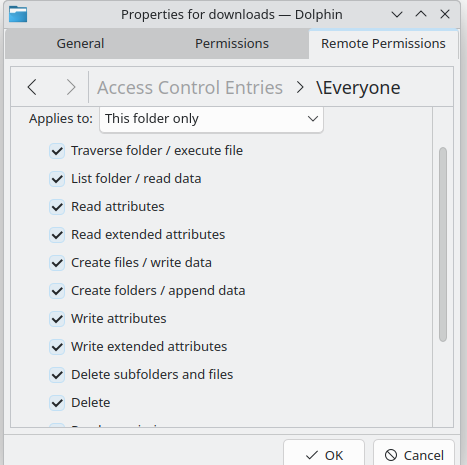Click the Access Control Entries breadcrumb
The width and height of the screenshot is (467, 465).
coord(190,88)
